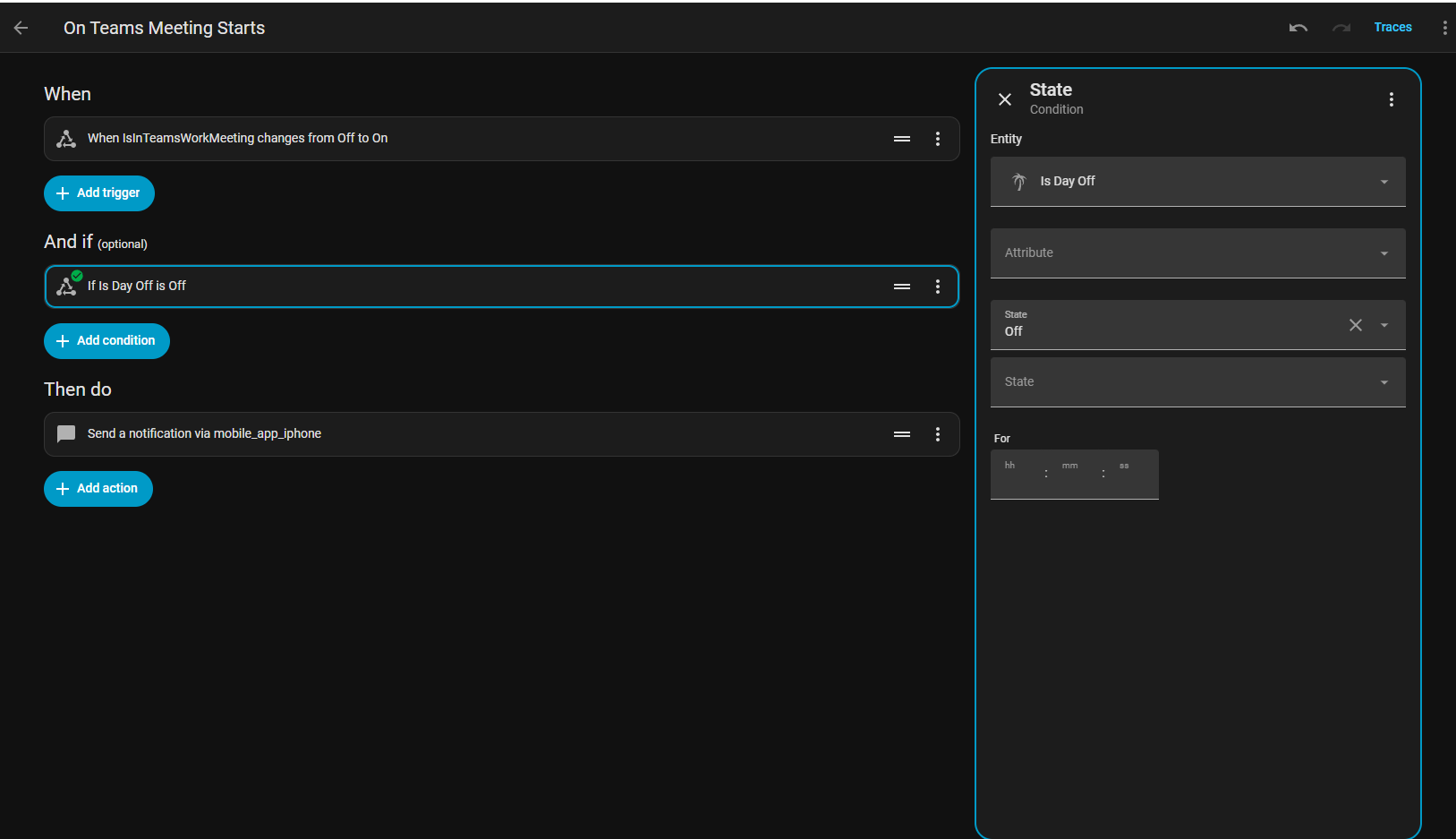Viewport: 1456px width, 839px height.
Task: Clear the Off state value
Action: tap(1356, 325)
